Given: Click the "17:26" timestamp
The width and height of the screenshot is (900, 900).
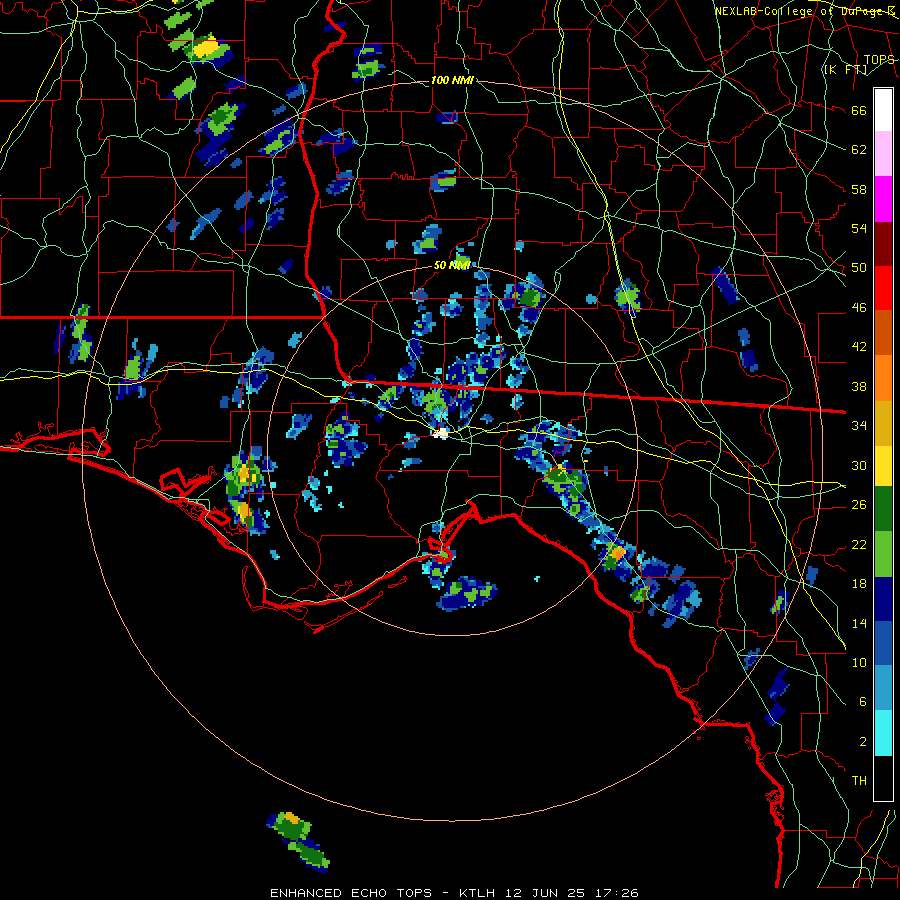Looking at the screenshot, I should (x=617, y=893).
